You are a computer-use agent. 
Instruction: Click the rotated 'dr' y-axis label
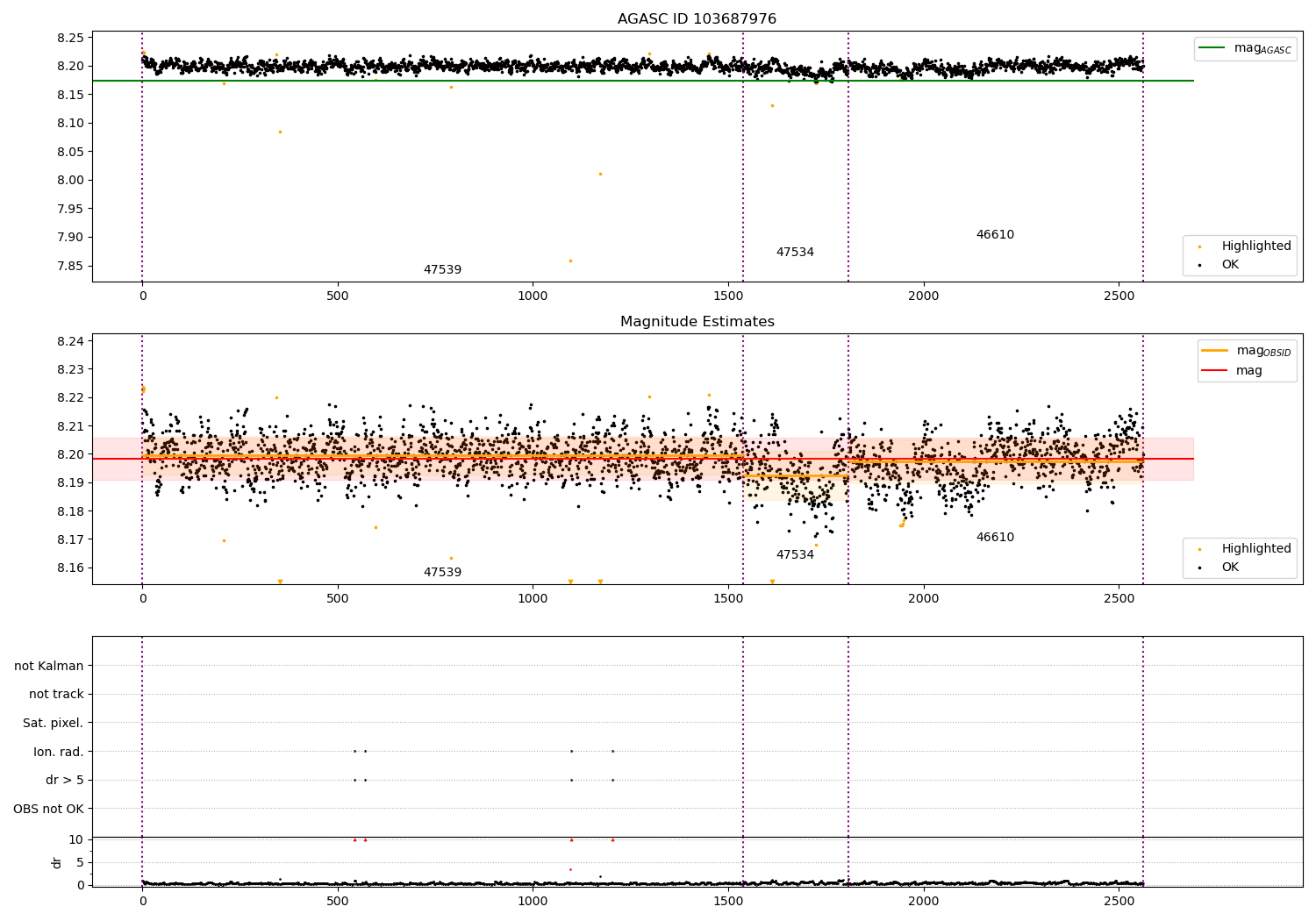(x=57, y=862)
